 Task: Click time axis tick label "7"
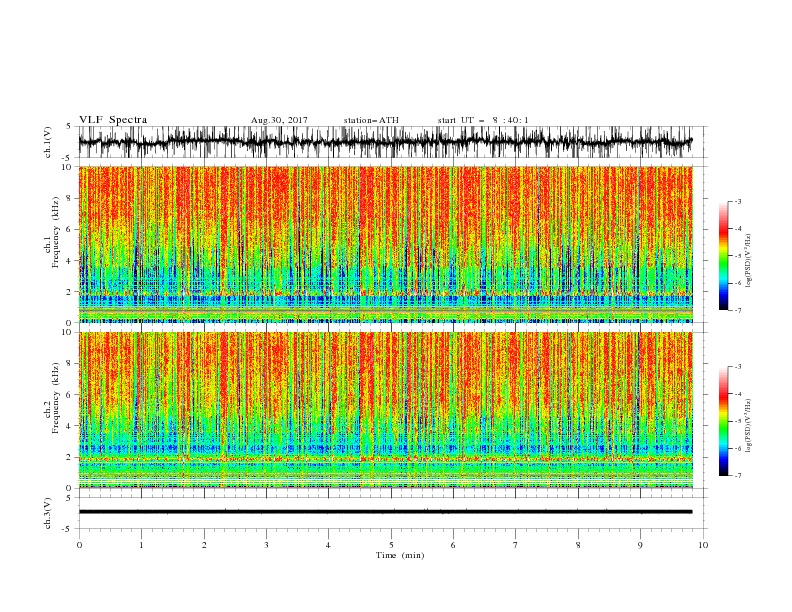click(516, 545)
